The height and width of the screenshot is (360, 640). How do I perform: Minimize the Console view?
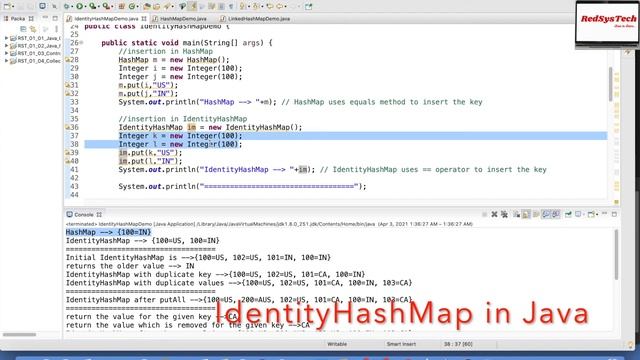click(x=604, y=213)
